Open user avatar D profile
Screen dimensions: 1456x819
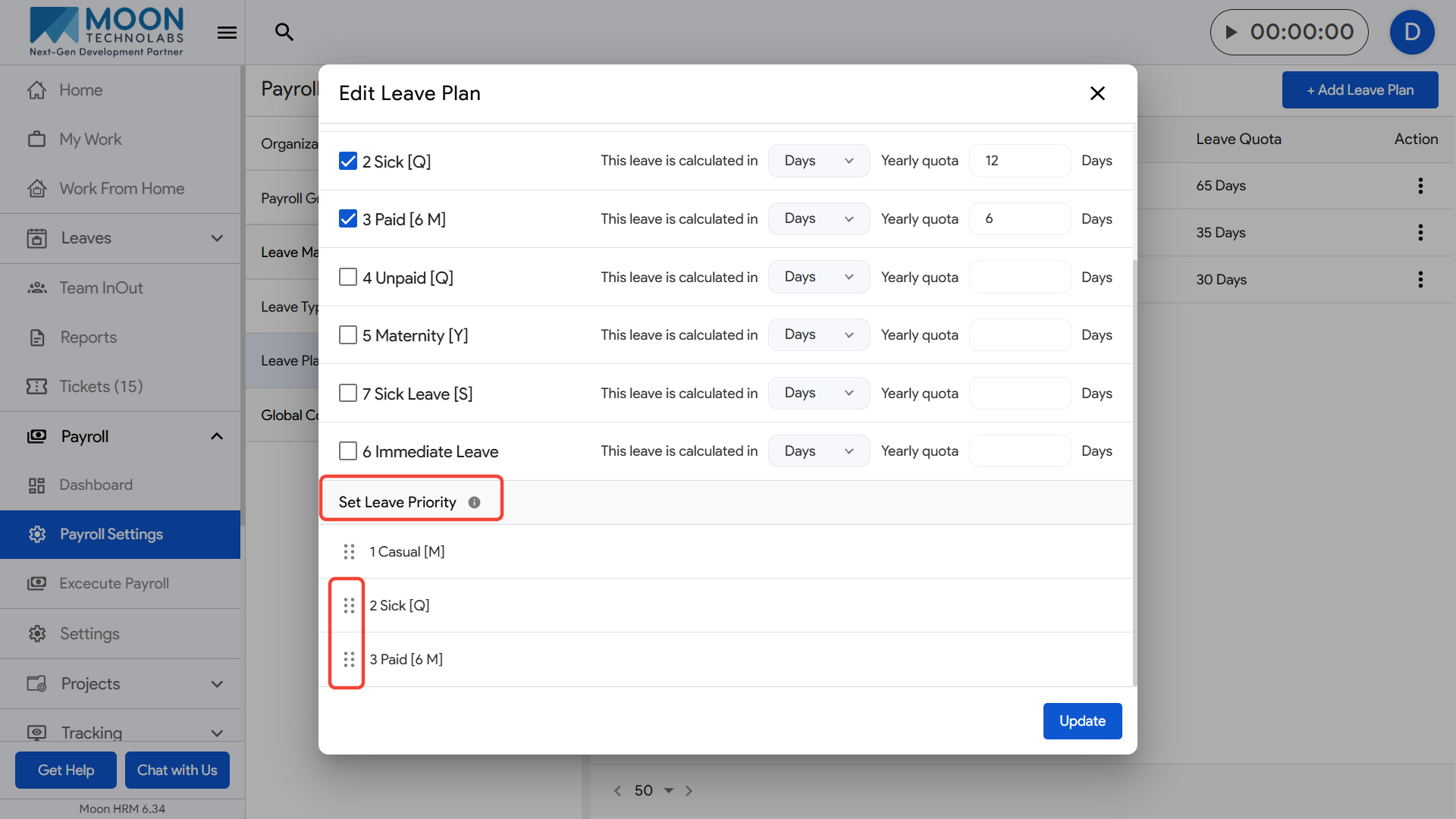coord(1411,32)
